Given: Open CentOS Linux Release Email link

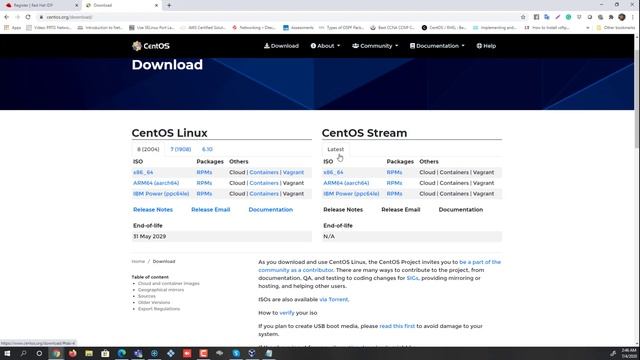Looking at the screenshot, I should [211, 209].
